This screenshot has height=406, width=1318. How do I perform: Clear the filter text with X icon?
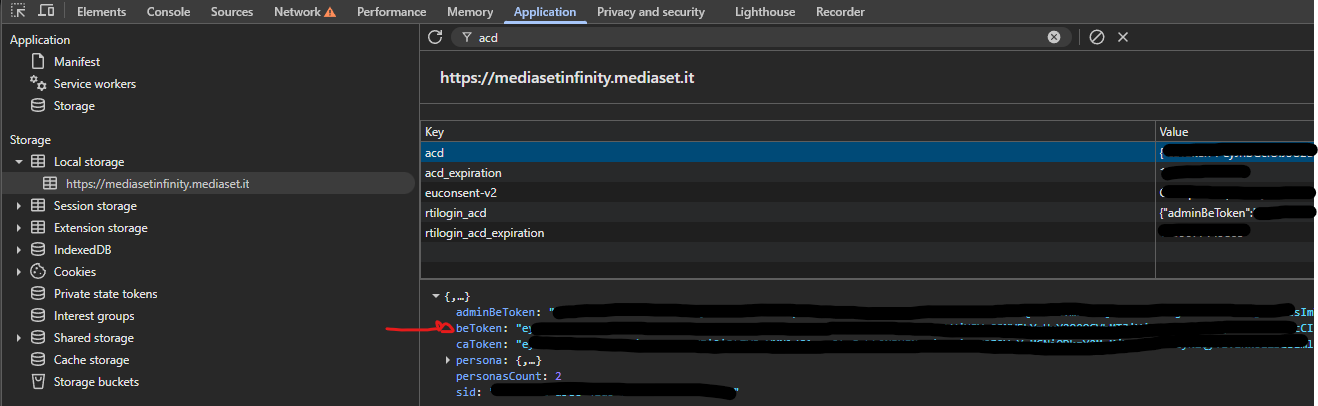[x=1053, y=37]
